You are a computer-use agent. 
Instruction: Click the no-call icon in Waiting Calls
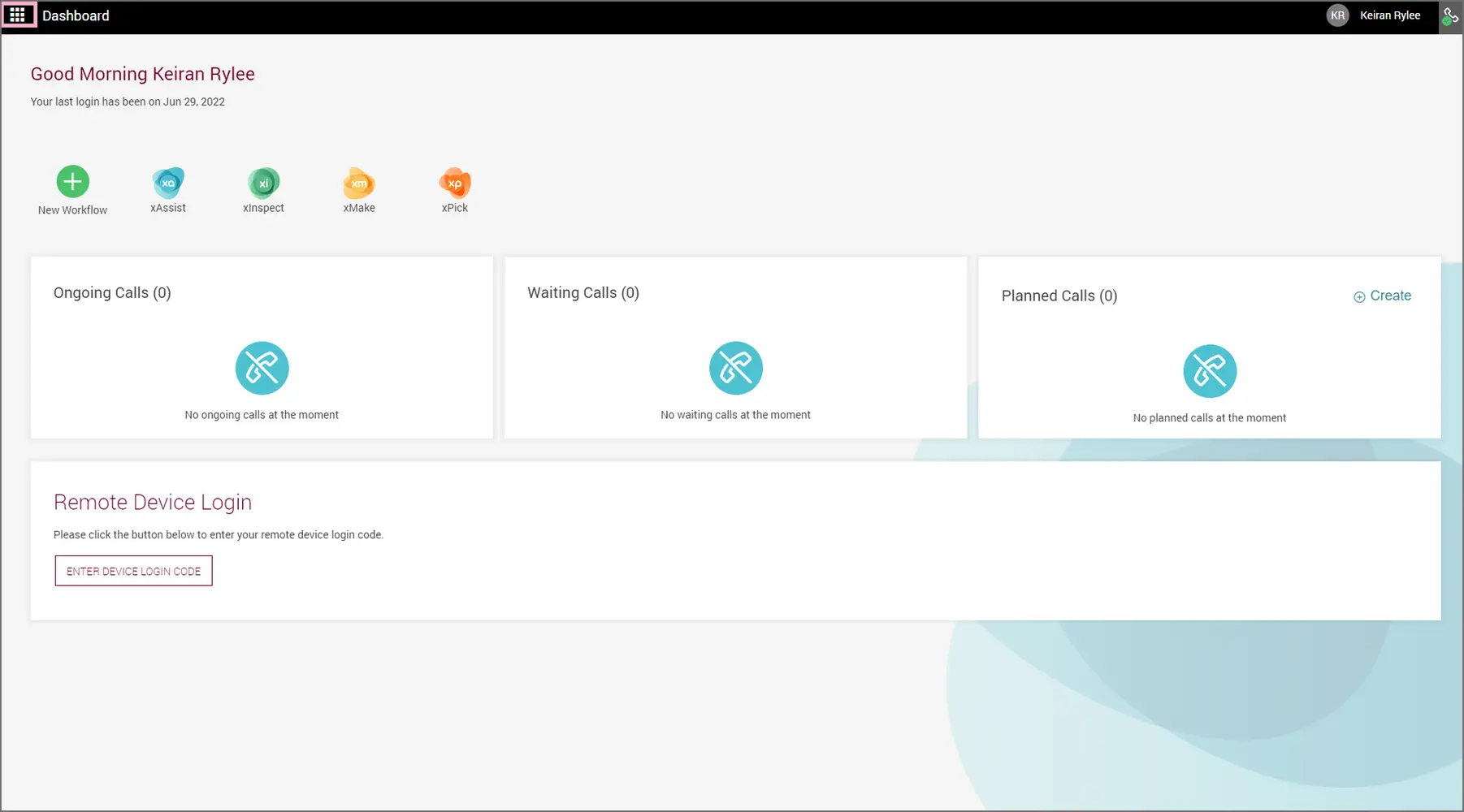pos(735,368)
